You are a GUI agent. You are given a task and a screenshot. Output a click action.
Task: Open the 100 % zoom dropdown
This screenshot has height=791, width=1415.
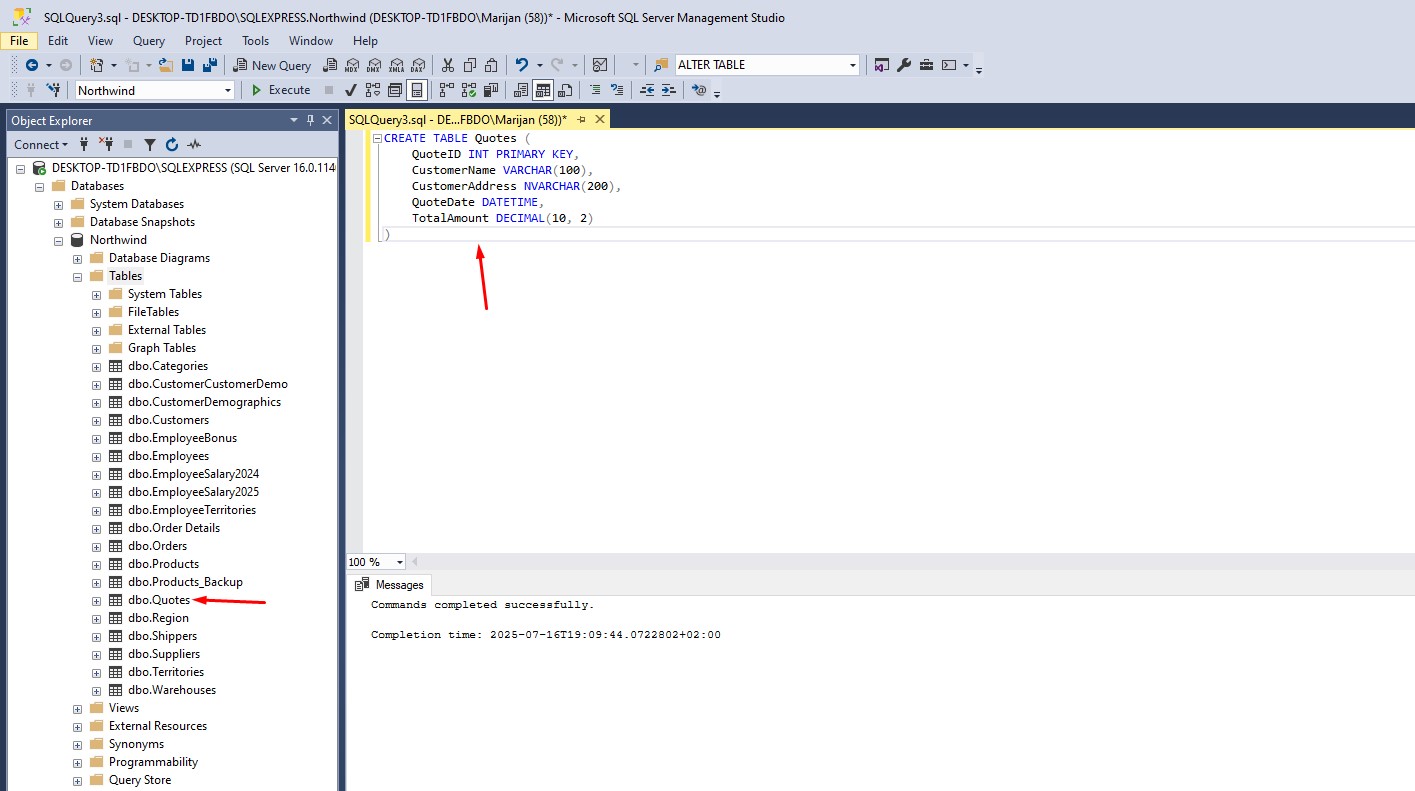[x=400, y=562]
